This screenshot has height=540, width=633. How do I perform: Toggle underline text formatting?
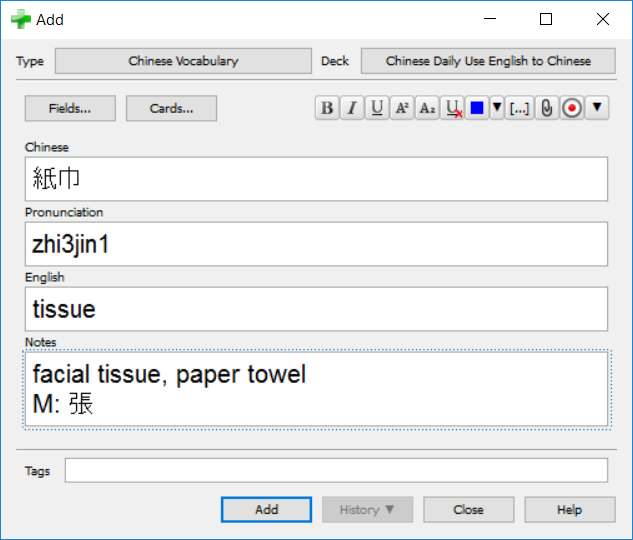point(377,108)
